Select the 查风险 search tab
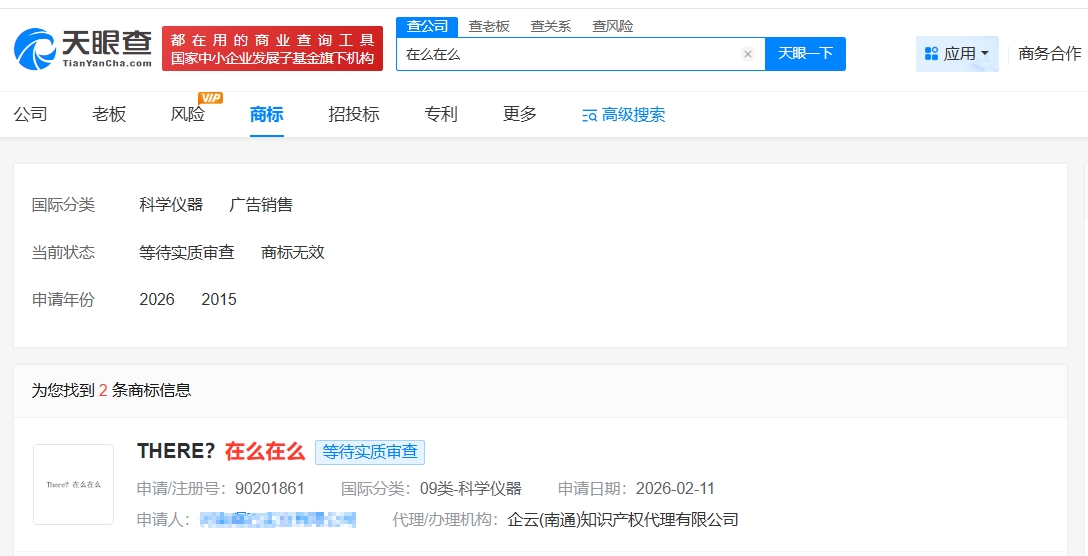 tap(613, 26)
